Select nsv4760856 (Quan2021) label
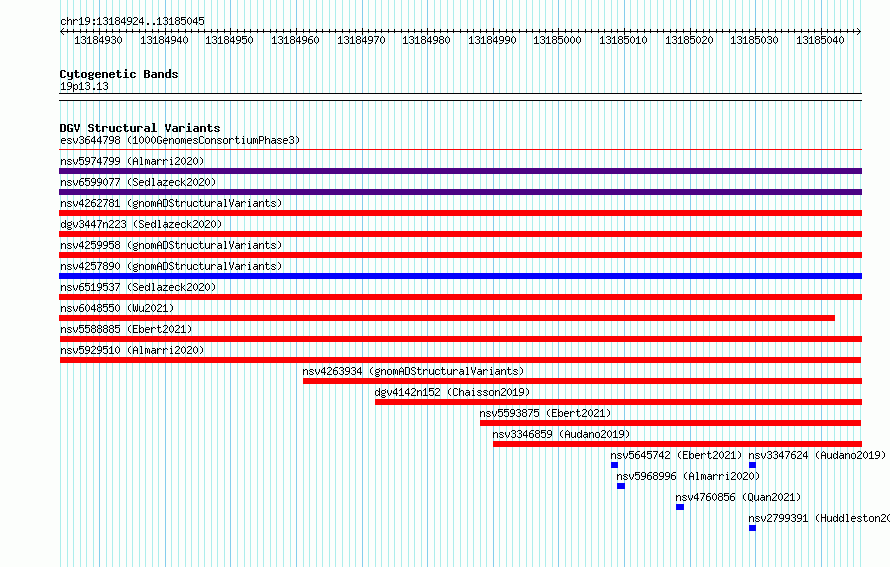Image resolution: width=890 pixels, height=567 pixels. (738, 497)
